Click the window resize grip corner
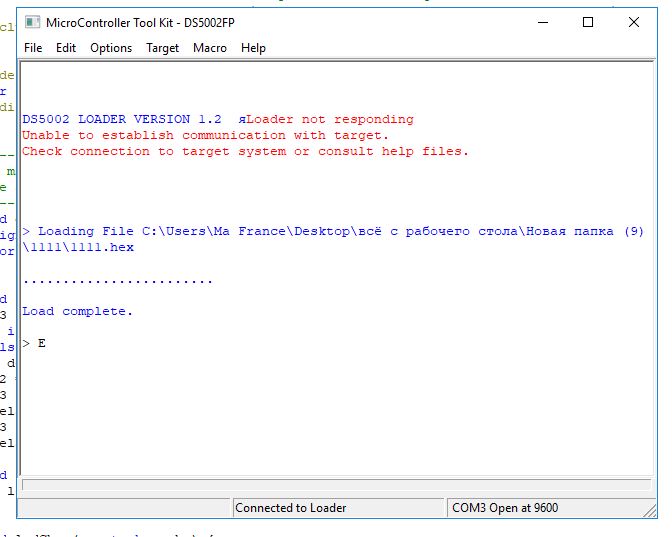The height and width of the screenshot is (537, 672). [x=650, y=511]
